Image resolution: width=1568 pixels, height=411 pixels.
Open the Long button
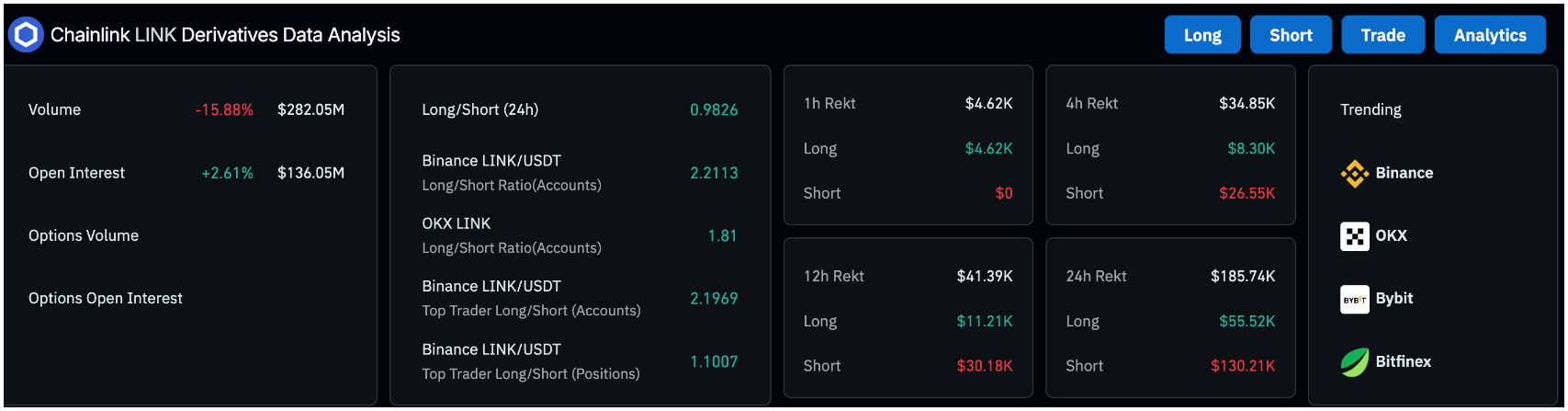(1202, 35)
